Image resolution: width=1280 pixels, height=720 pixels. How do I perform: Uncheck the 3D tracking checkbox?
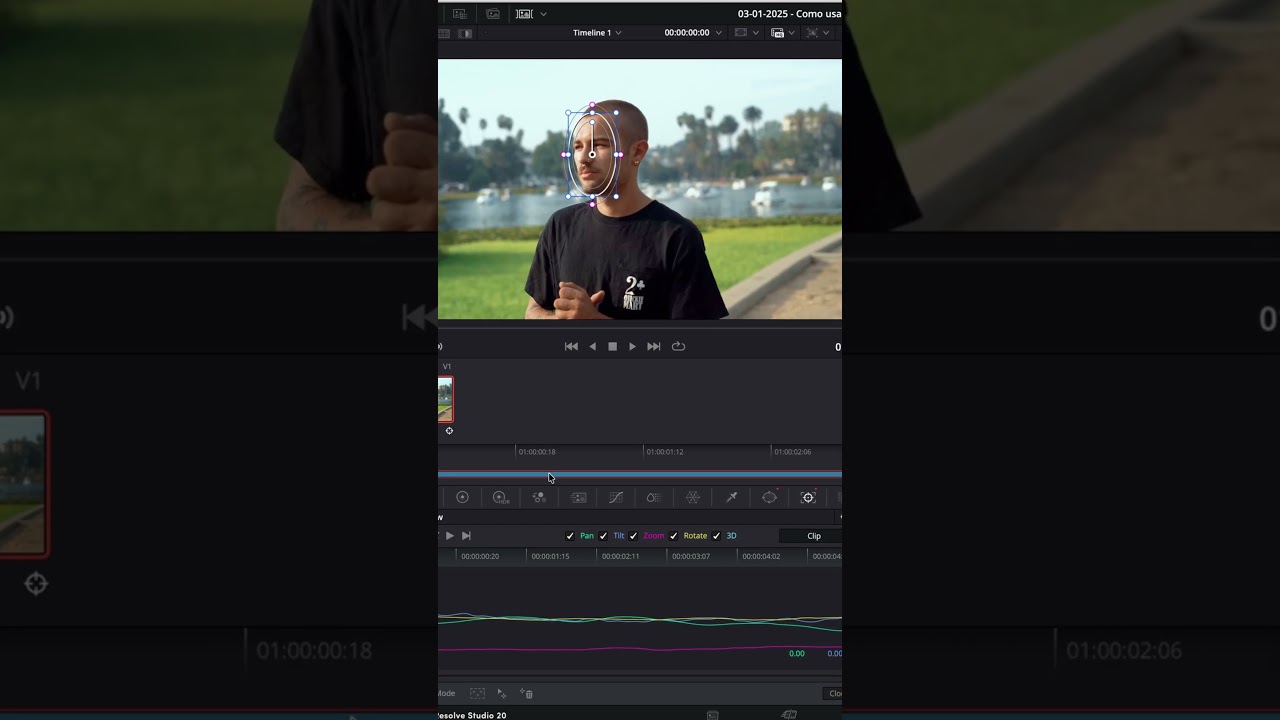coord(716,536)
